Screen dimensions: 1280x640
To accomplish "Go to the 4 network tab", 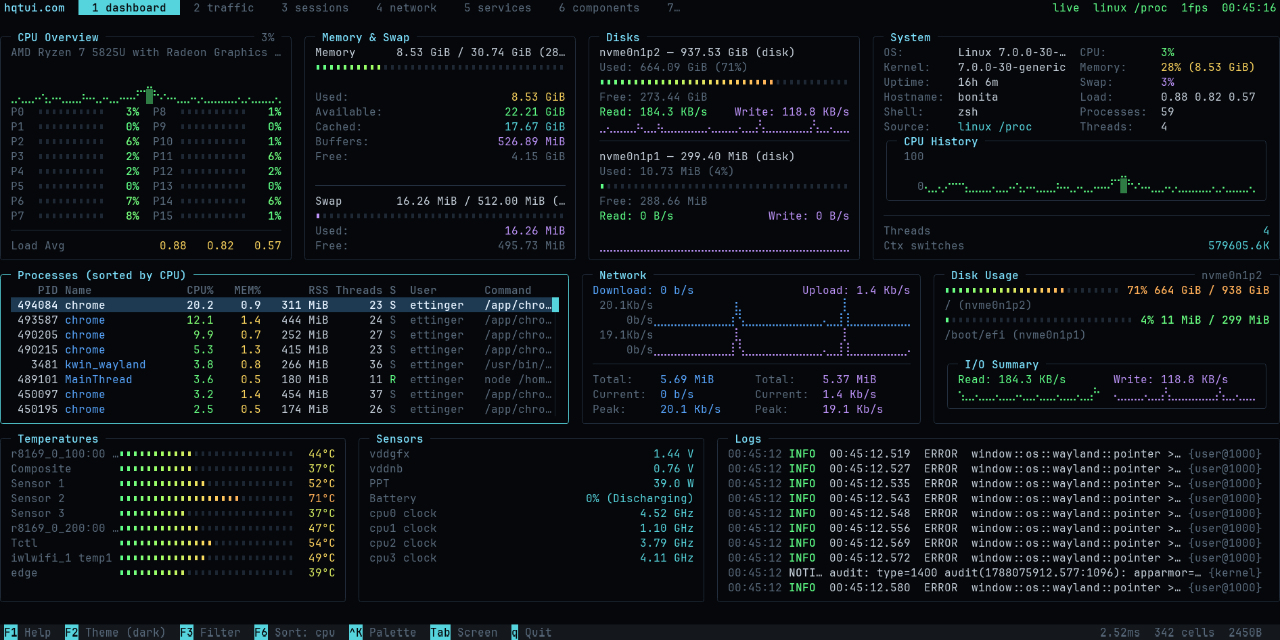I will (407, 8).
